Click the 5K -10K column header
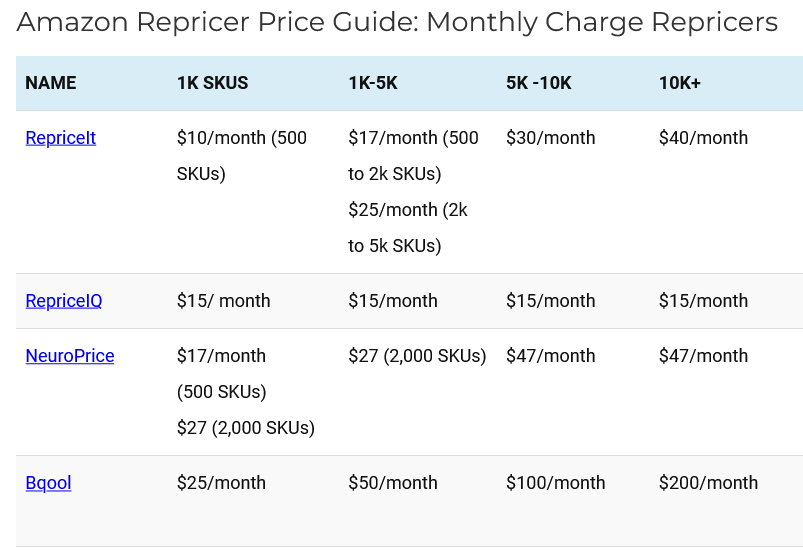 coord(539,83)
